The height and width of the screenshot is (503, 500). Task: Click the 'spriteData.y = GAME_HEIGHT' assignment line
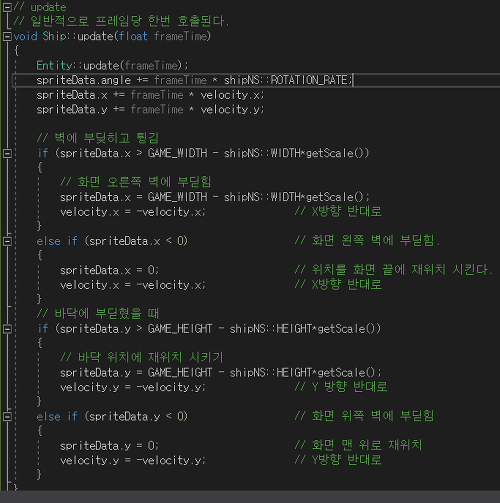pos(221,373)
